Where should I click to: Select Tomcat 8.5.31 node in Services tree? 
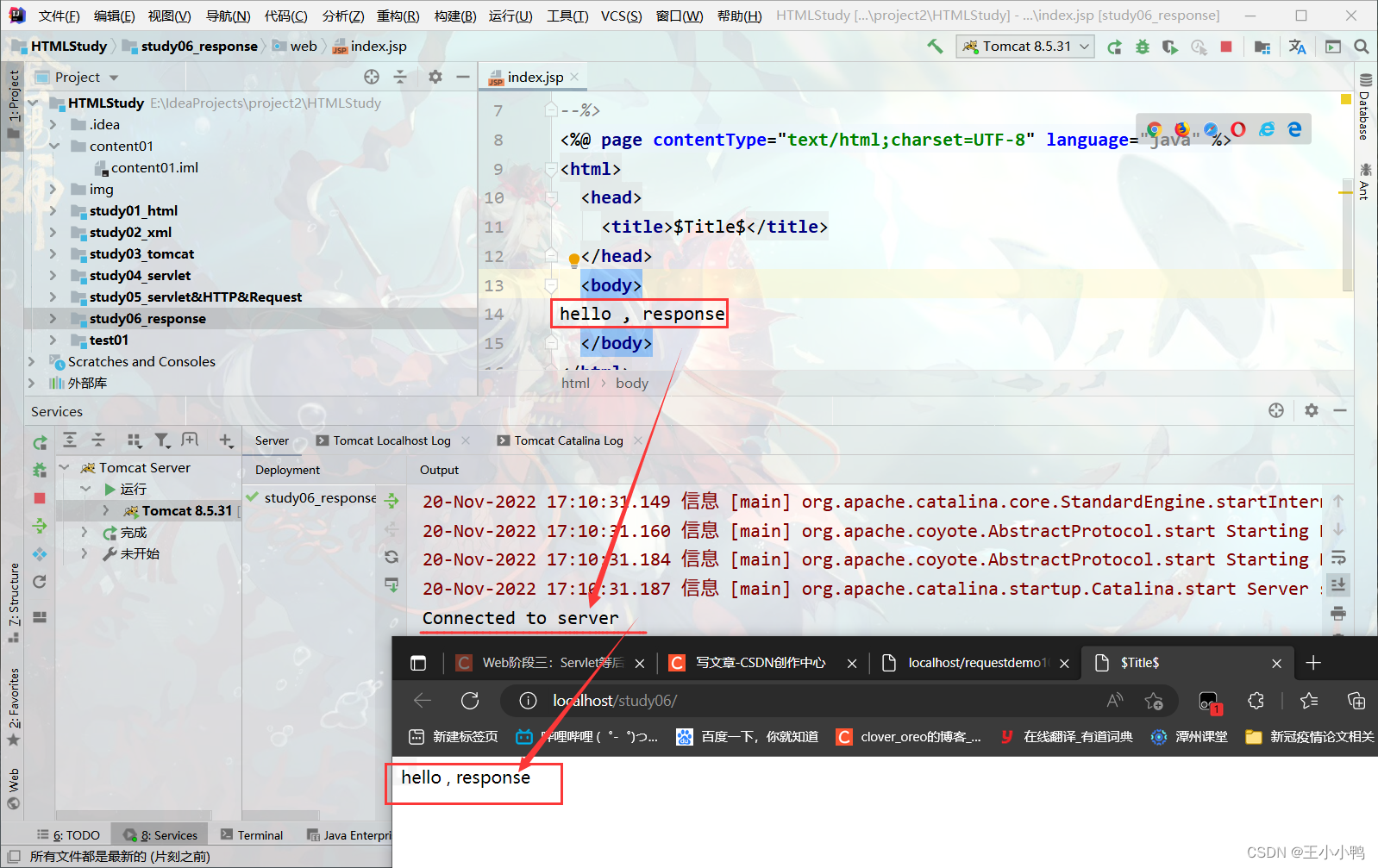click(187, 511)
